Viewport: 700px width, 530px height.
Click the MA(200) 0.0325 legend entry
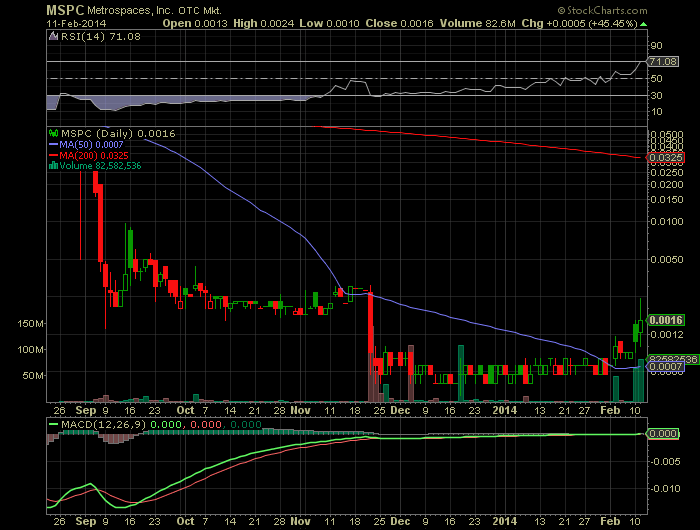coord(88,155)
